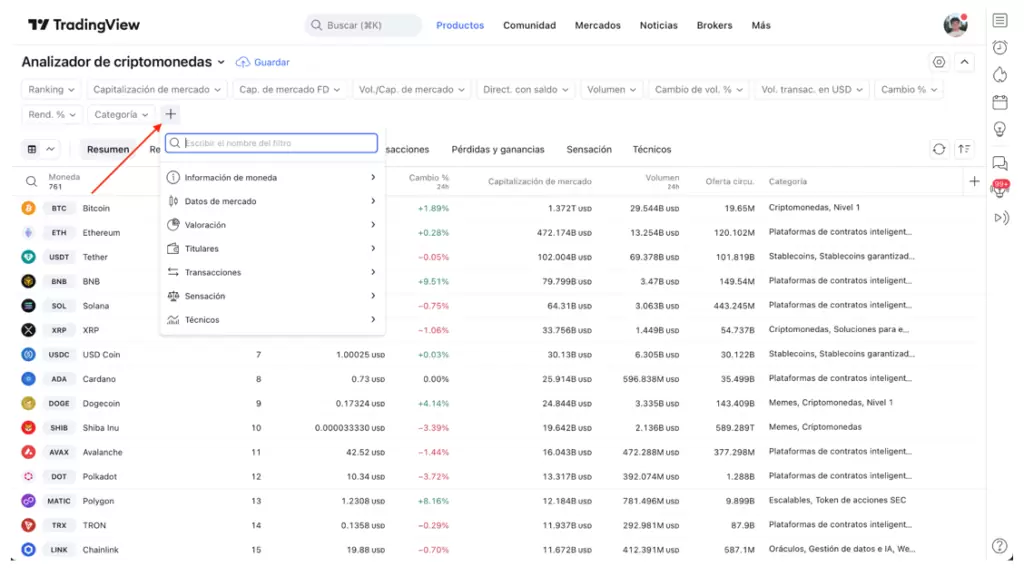The image size is (1024, 576).
Task: Open the chats icon in right sidebar
Action: pyautogui.click(x=1000, y=163)
